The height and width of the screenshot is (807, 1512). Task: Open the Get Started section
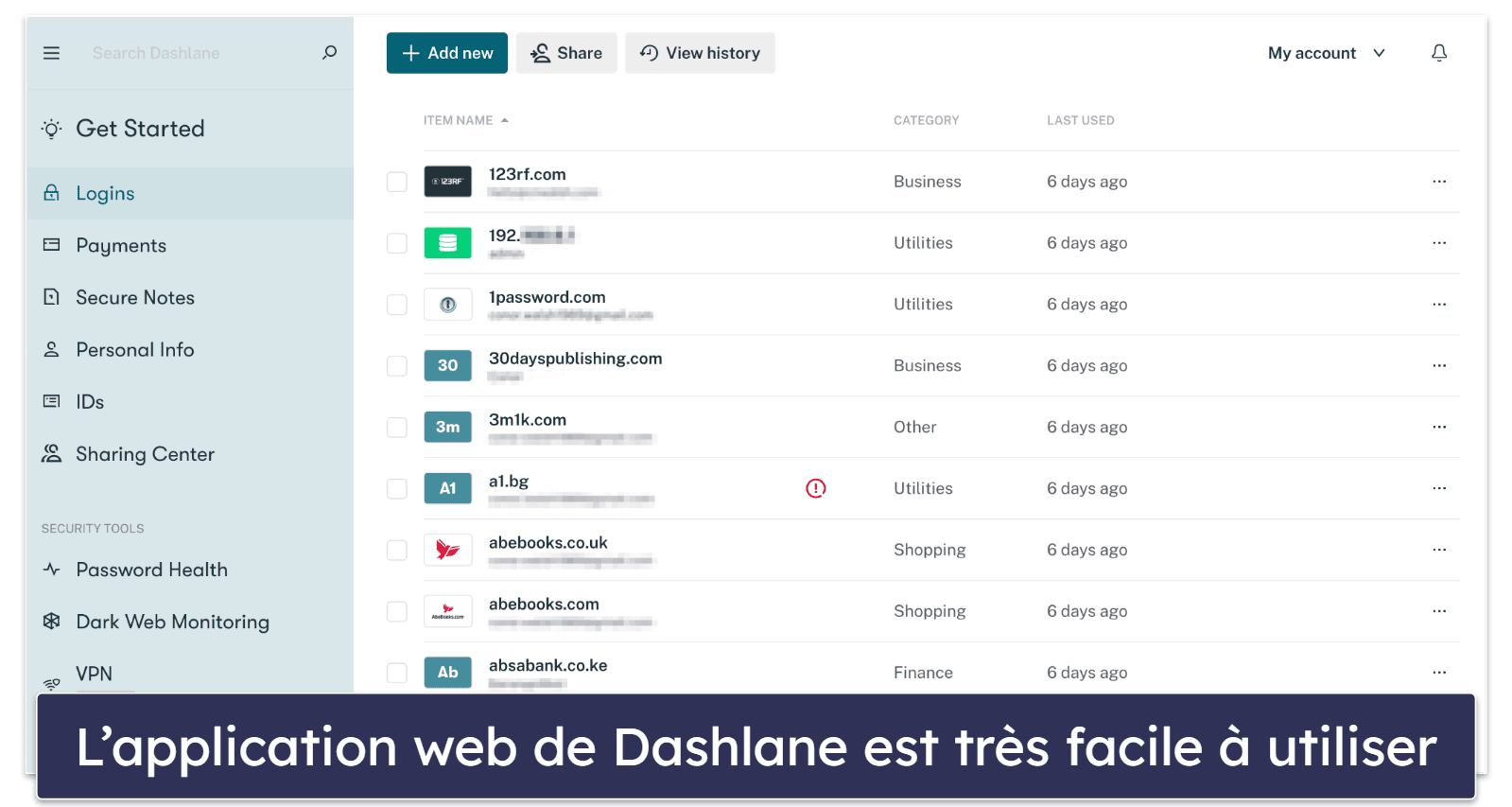pos(140,129)
